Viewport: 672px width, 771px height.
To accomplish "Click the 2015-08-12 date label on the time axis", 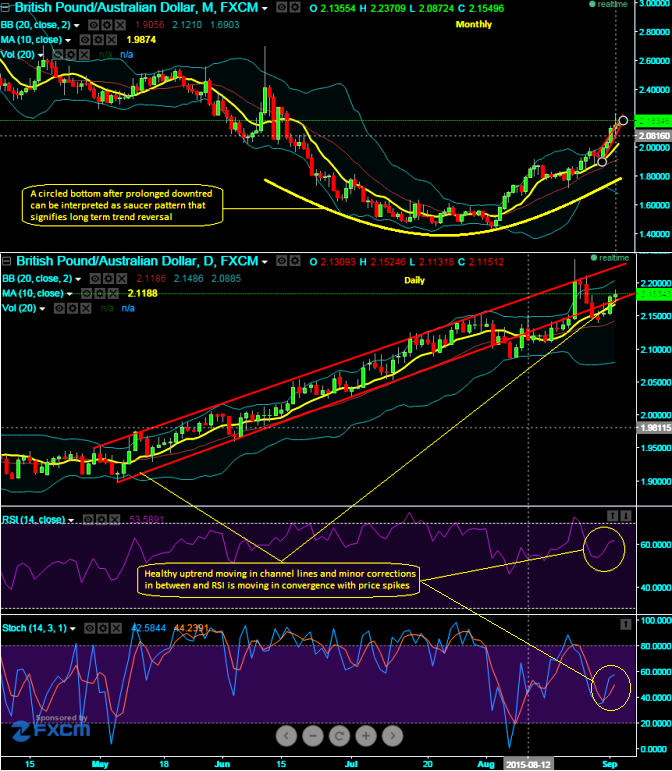I will (528, 765).
